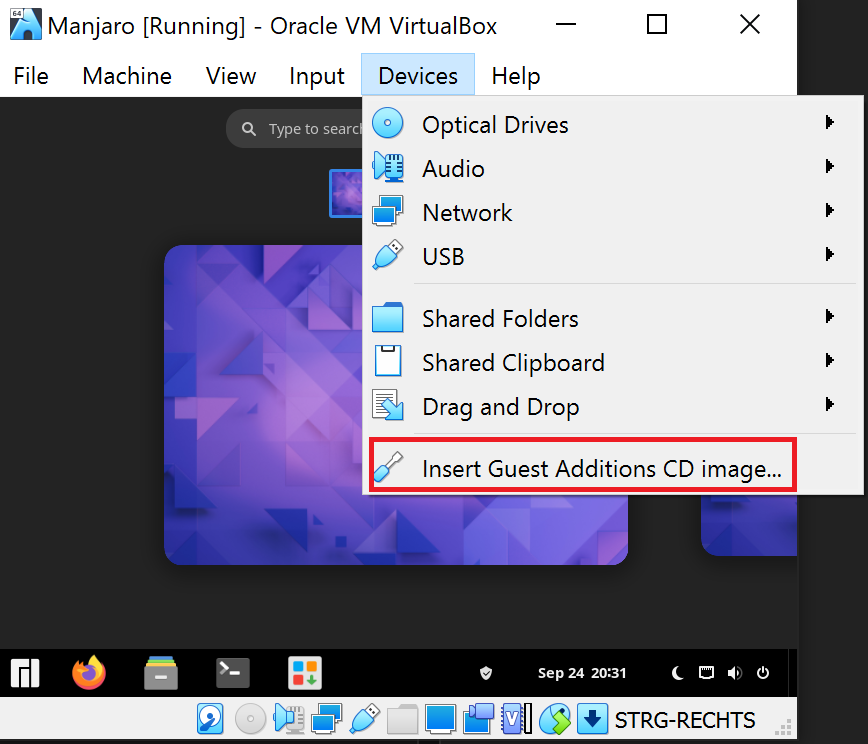Open the software installer icon in Manjaro panel

(x=305, y=673)
